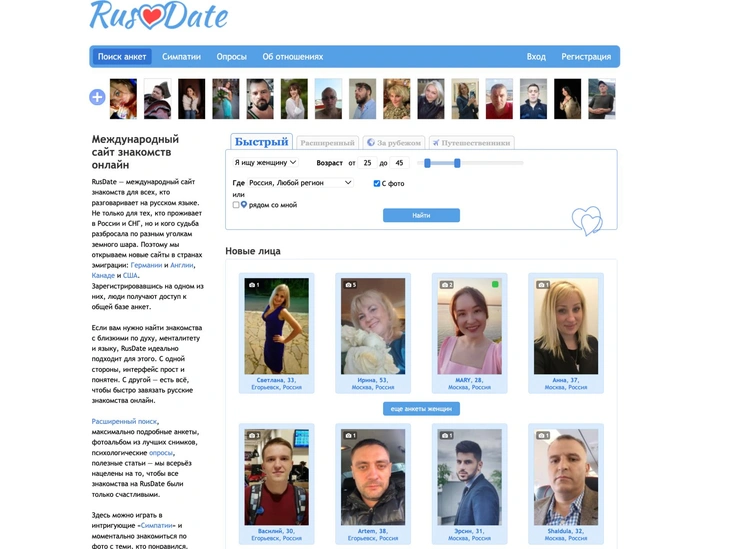Click the 'Найти' search button
Viewport: 732px width, 549px height.
click(x=421, y=215)
